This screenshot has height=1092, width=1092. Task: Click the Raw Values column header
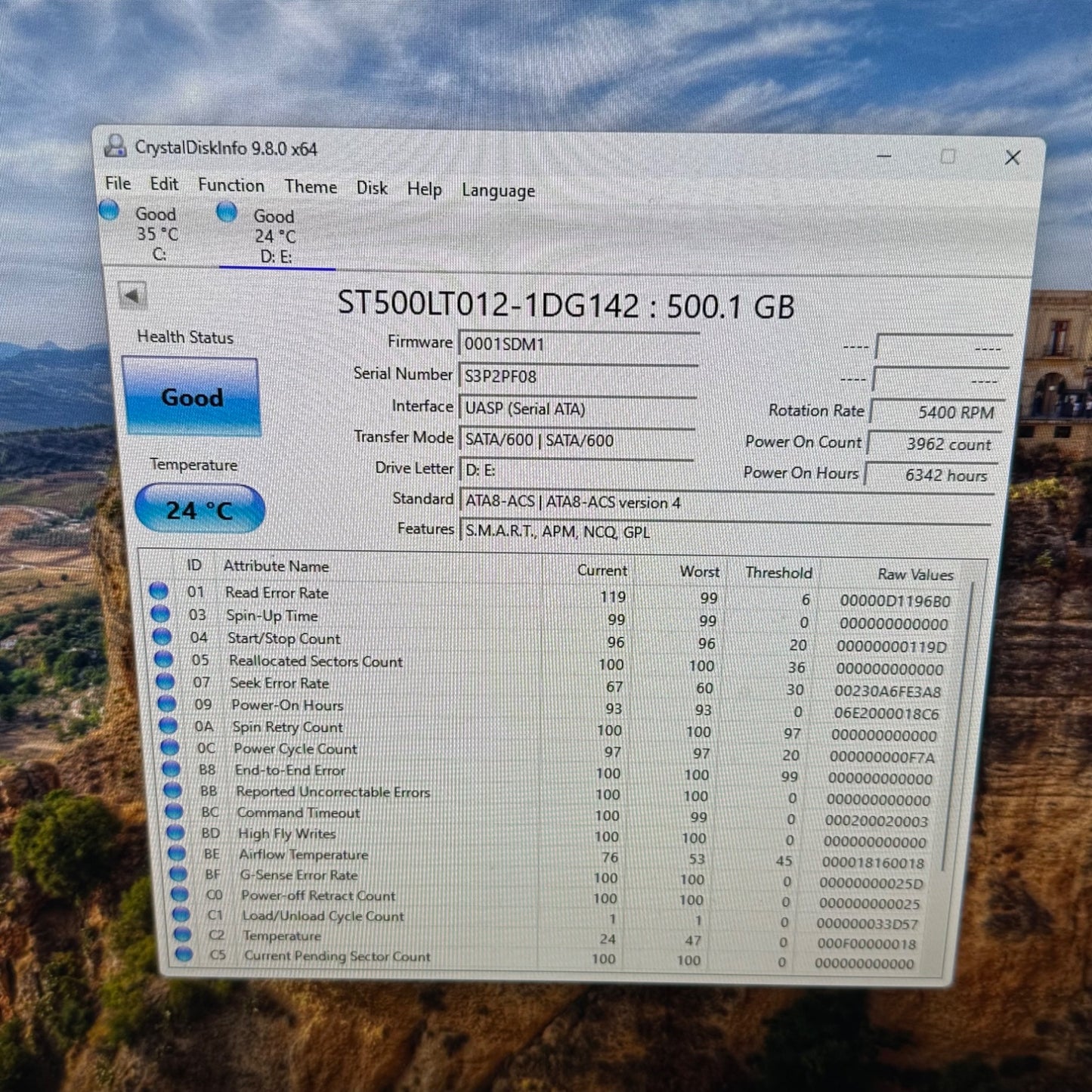click(915, 575)
